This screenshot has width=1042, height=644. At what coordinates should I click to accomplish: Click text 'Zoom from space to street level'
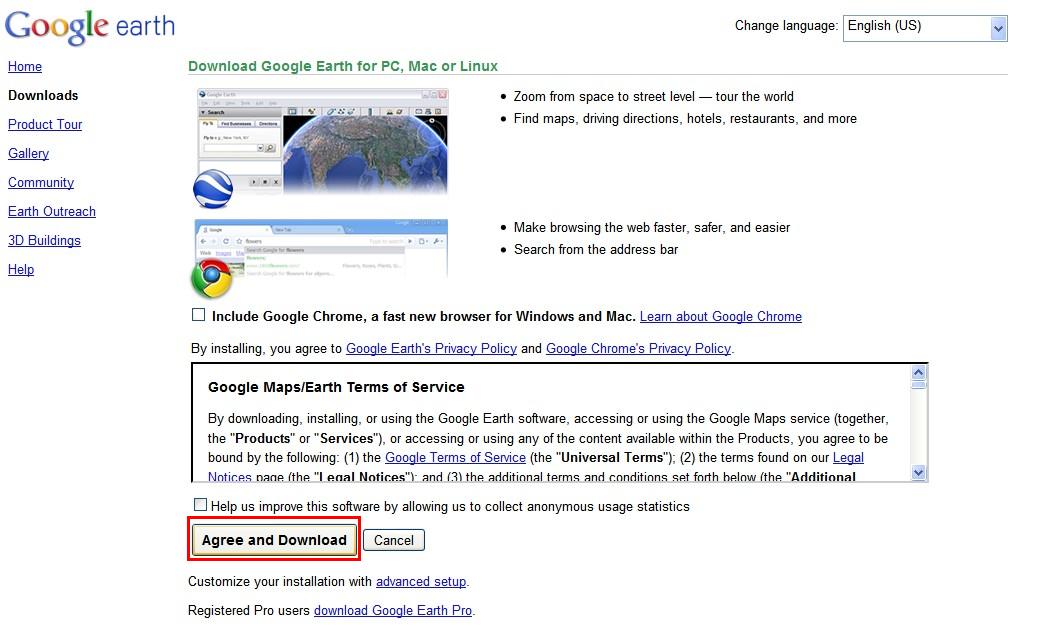point(604,96)
